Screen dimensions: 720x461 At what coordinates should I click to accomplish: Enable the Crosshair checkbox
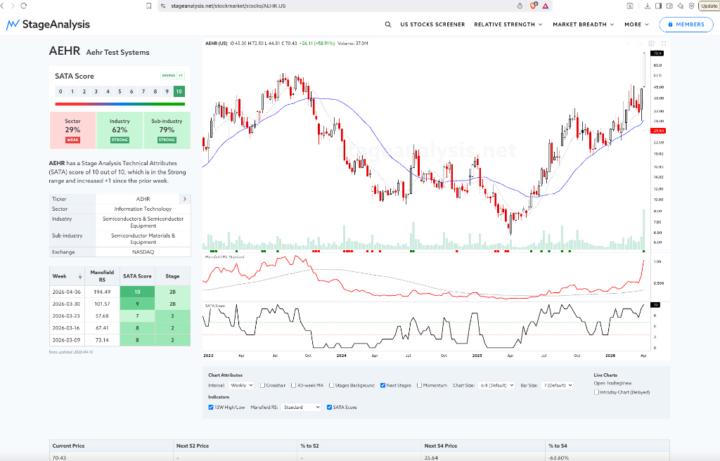tap(262, 385)
